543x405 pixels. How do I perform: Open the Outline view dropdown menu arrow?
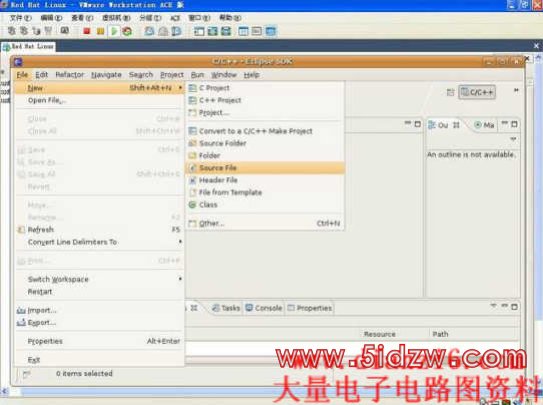513,139
